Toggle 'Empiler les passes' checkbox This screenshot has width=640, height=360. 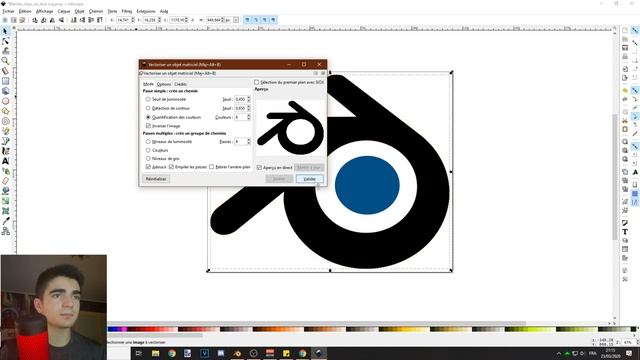(x=171, y=167)
